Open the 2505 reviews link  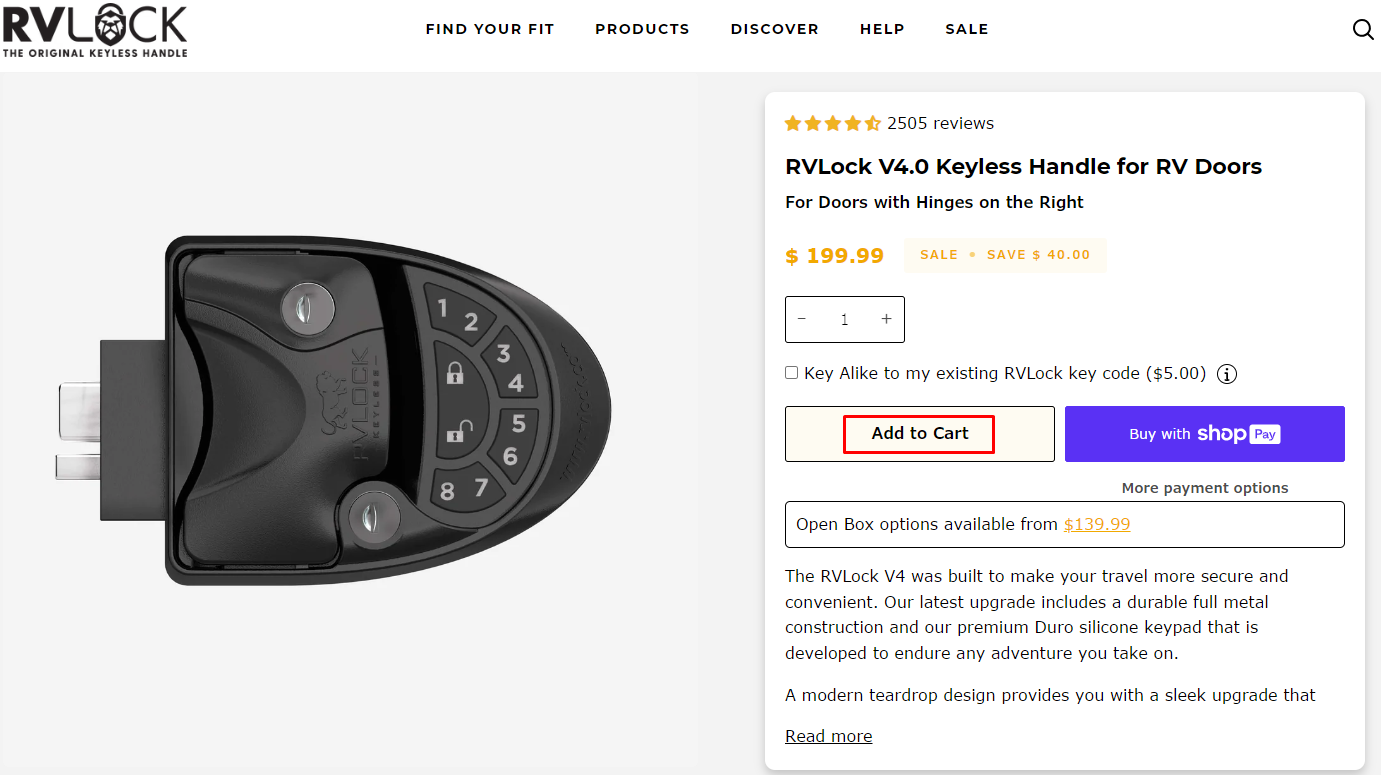940,124
